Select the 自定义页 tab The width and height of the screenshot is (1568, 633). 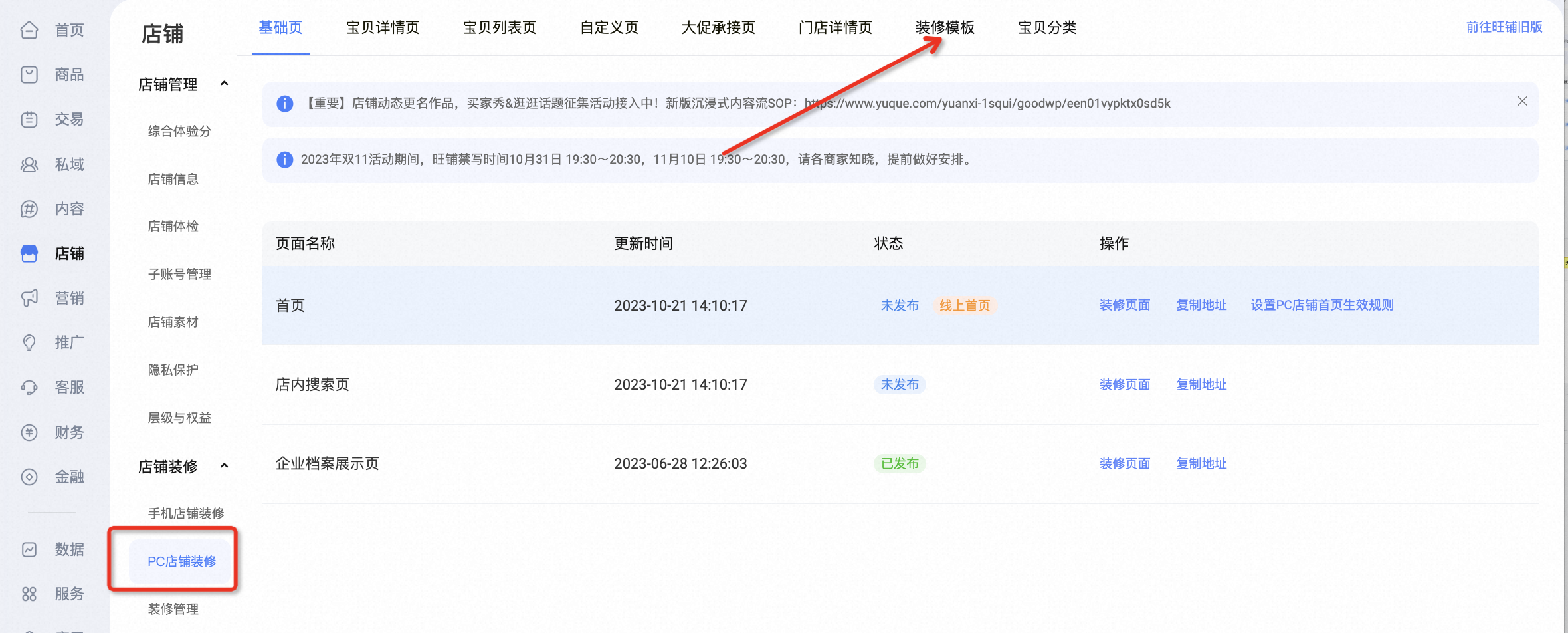(x=609, y=27)
